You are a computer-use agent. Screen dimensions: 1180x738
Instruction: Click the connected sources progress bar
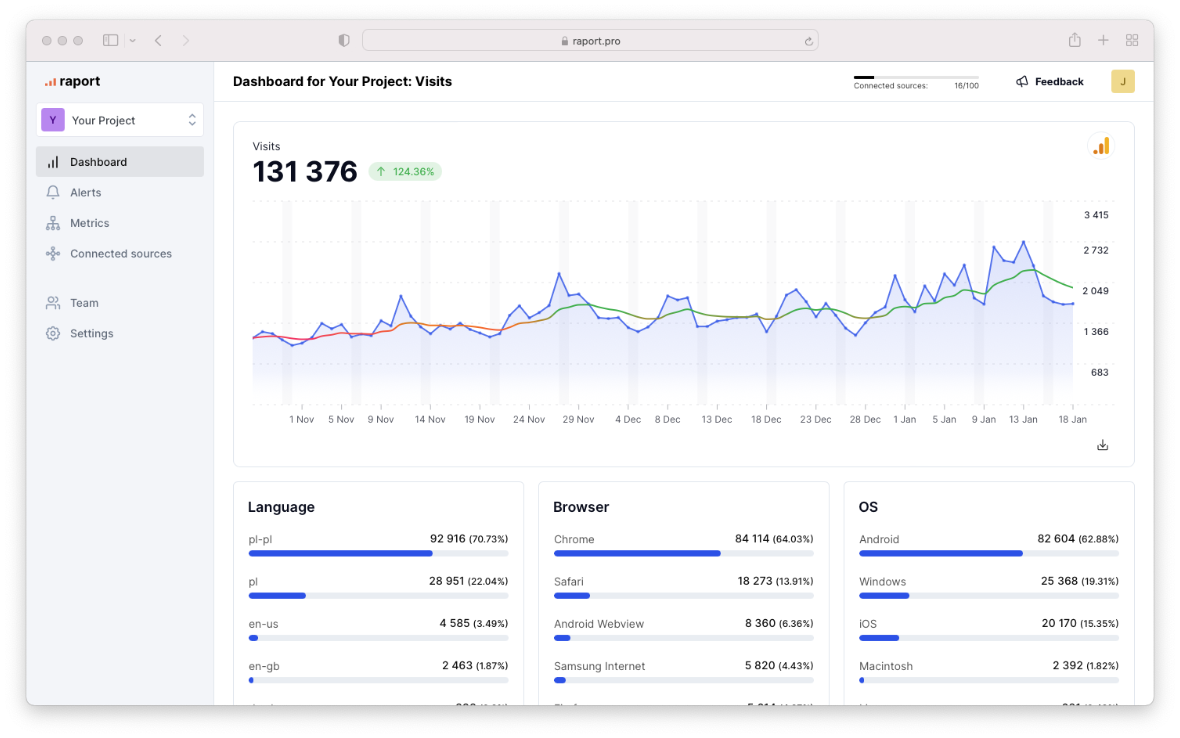(915, 77)
